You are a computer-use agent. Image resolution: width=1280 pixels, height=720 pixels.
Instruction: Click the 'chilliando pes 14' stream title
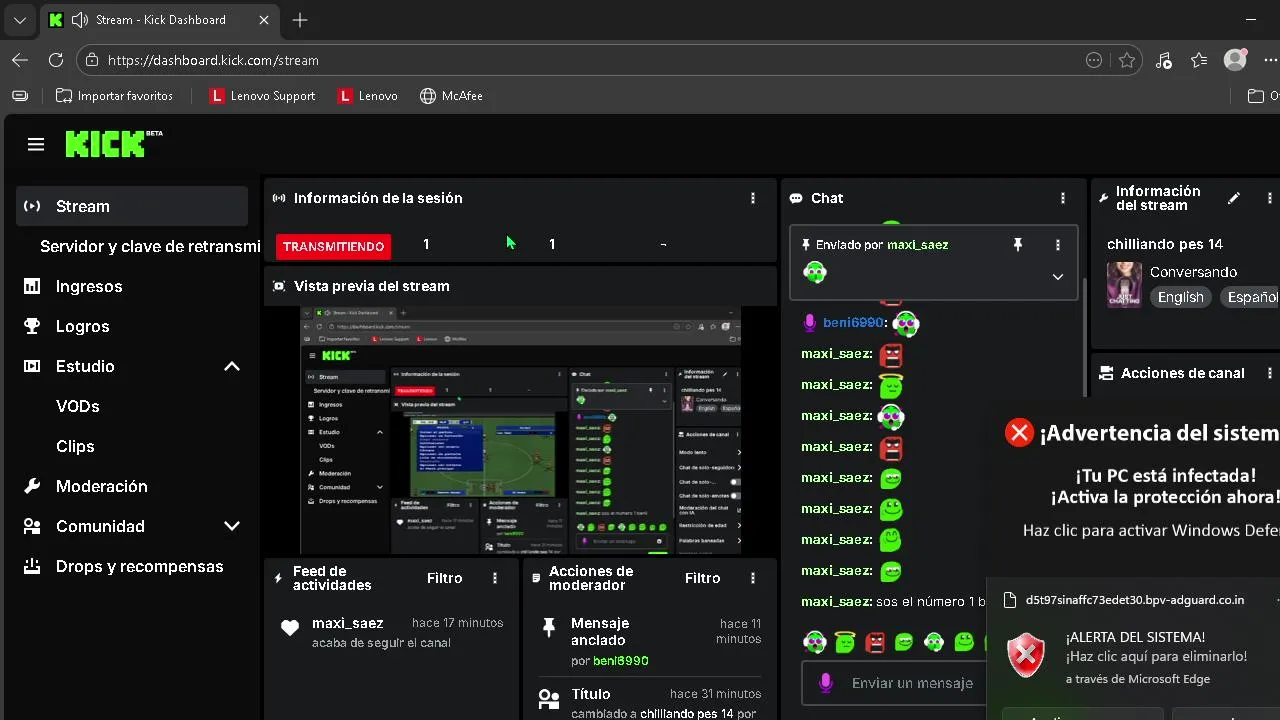point(1165,244)
